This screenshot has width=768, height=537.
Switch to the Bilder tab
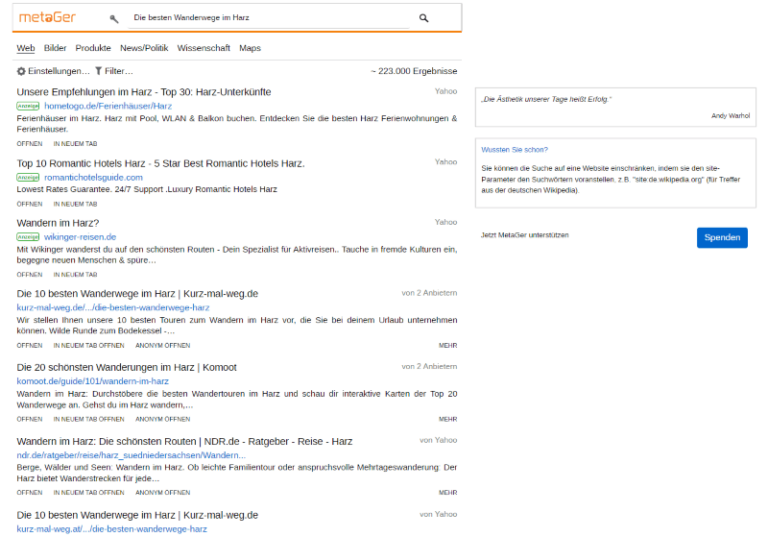55,48
